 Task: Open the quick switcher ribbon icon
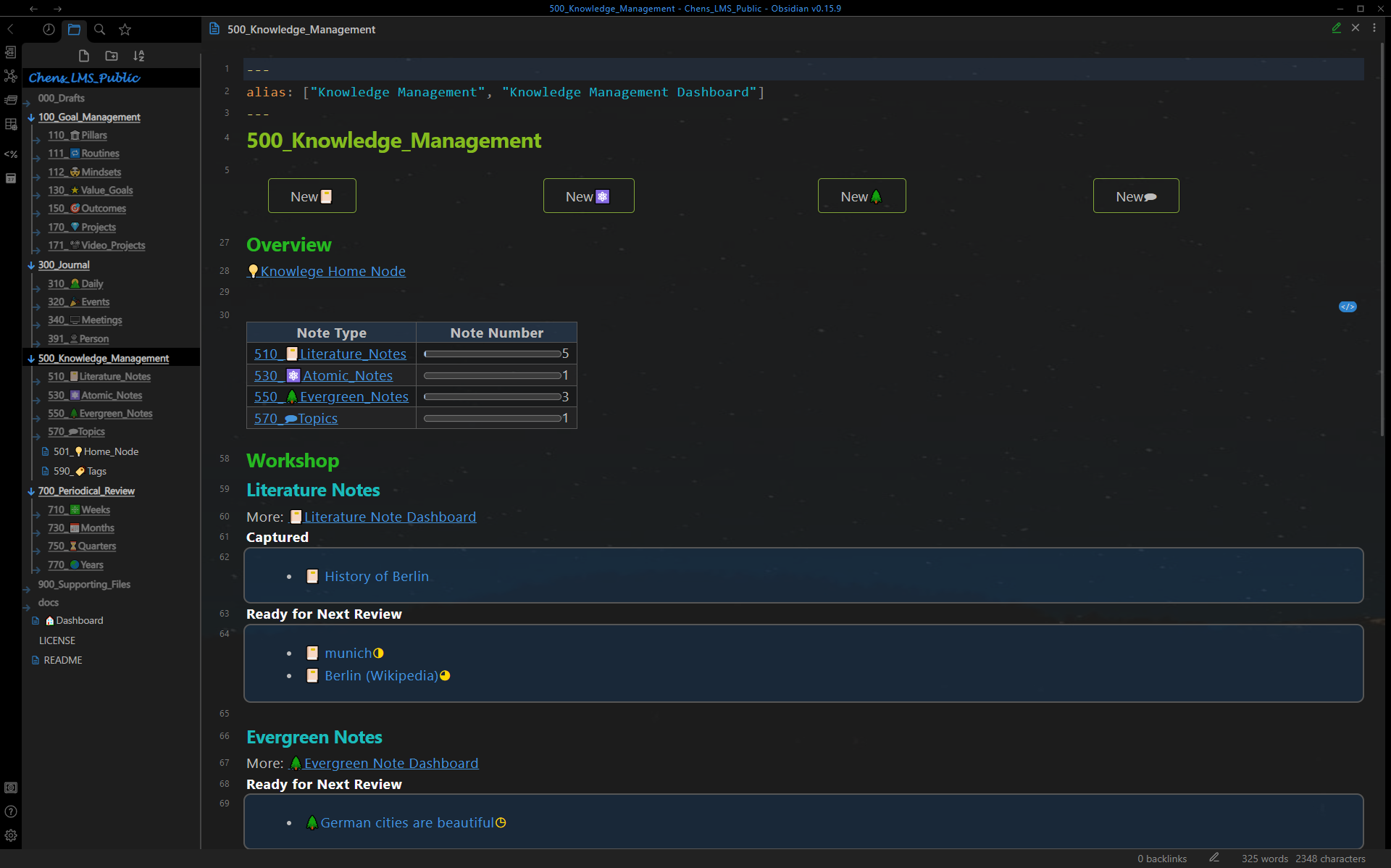coord(11,52)
